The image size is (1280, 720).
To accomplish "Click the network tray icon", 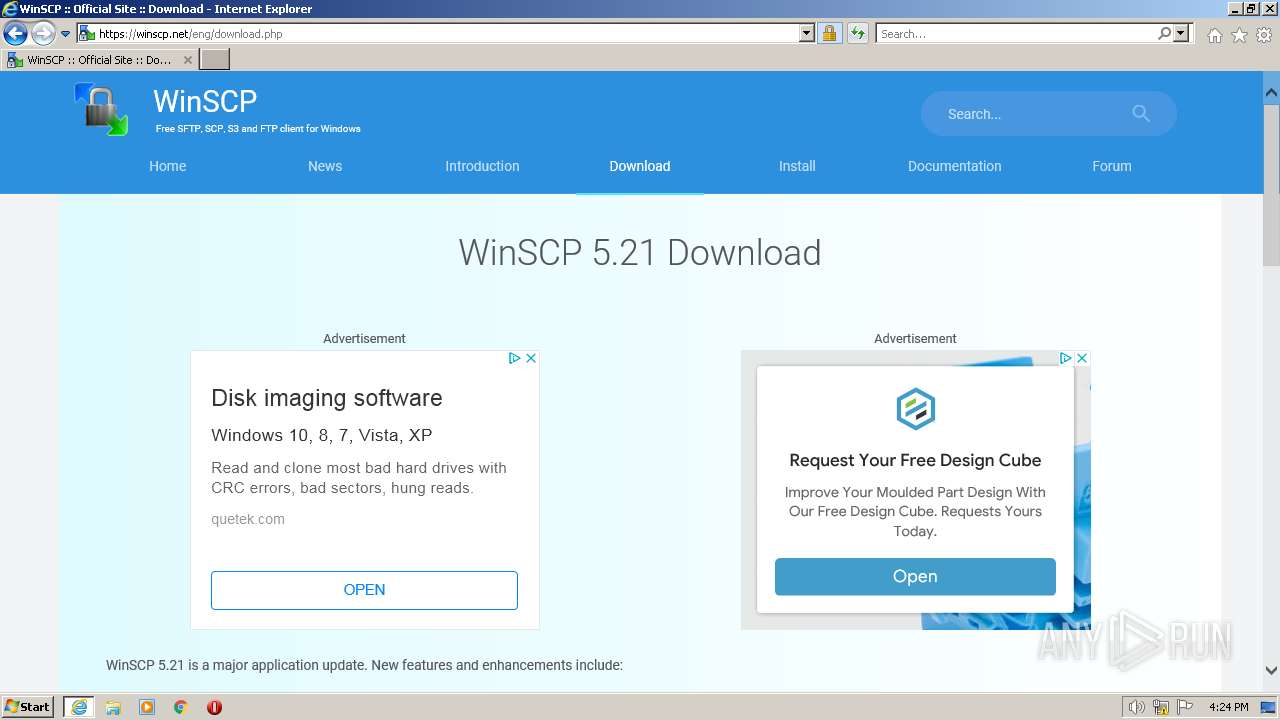I will click(x=1161, y=707).
